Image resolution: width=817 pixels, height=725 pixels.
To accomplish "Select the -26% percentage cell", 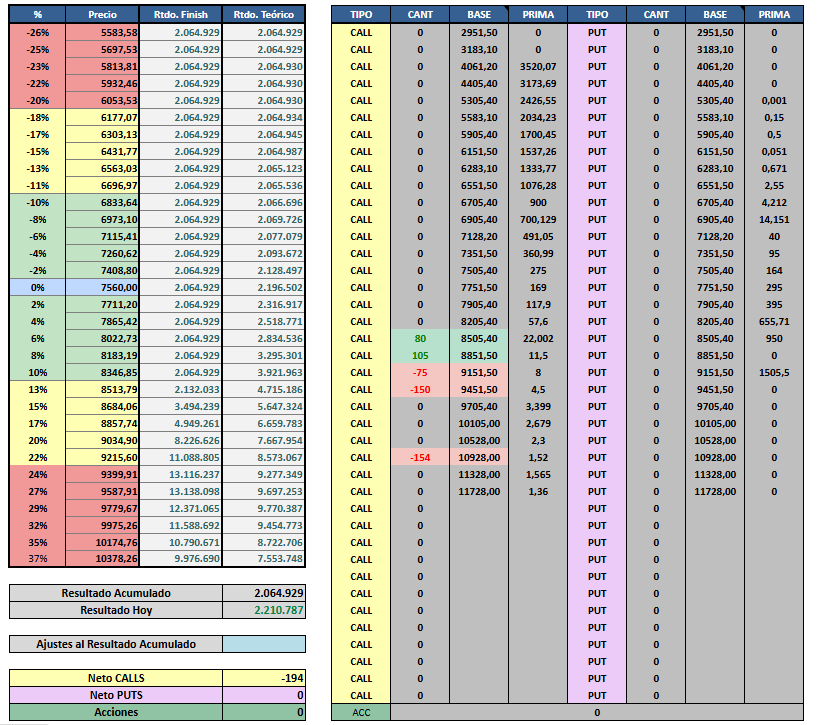I will click(38, 32).
